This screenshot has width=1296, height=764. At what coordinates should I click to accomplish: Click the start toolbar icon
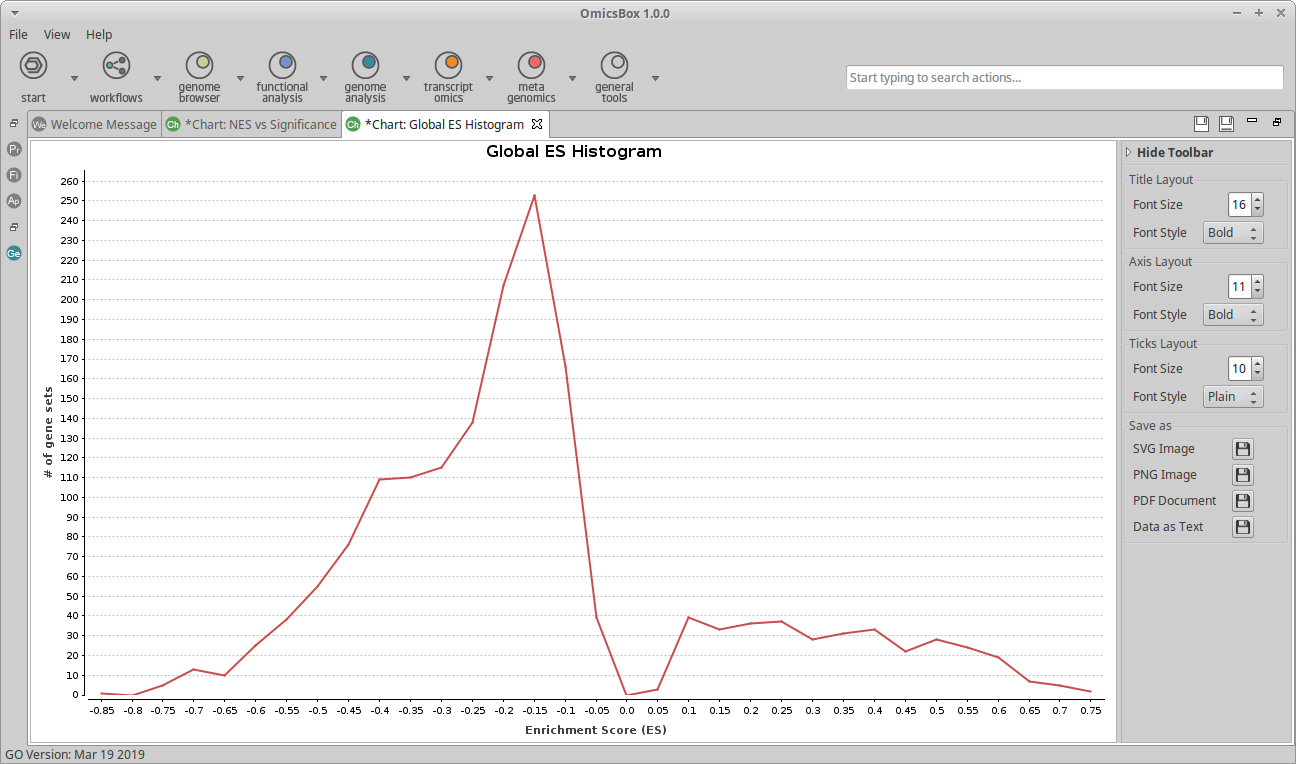[x=33, y=66]
